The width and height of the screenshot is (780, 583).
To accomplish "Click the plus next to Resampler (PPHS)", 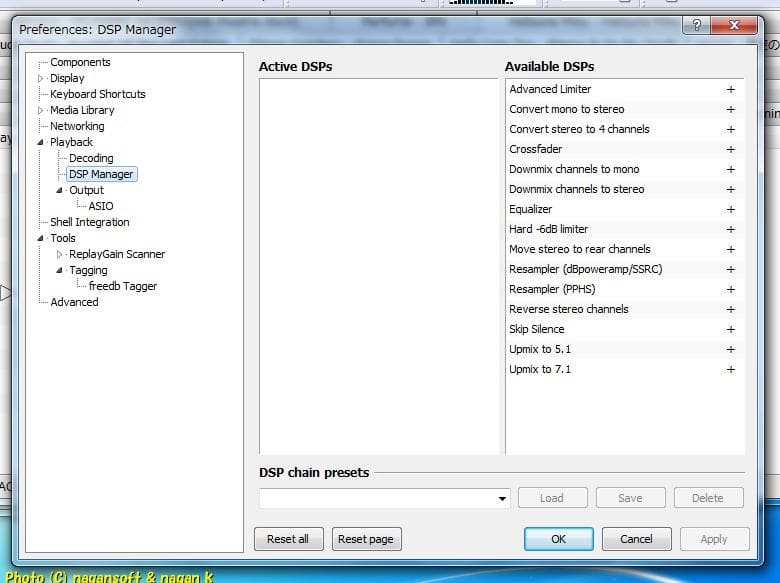I will pyautogui.click(x=730, y=289).
